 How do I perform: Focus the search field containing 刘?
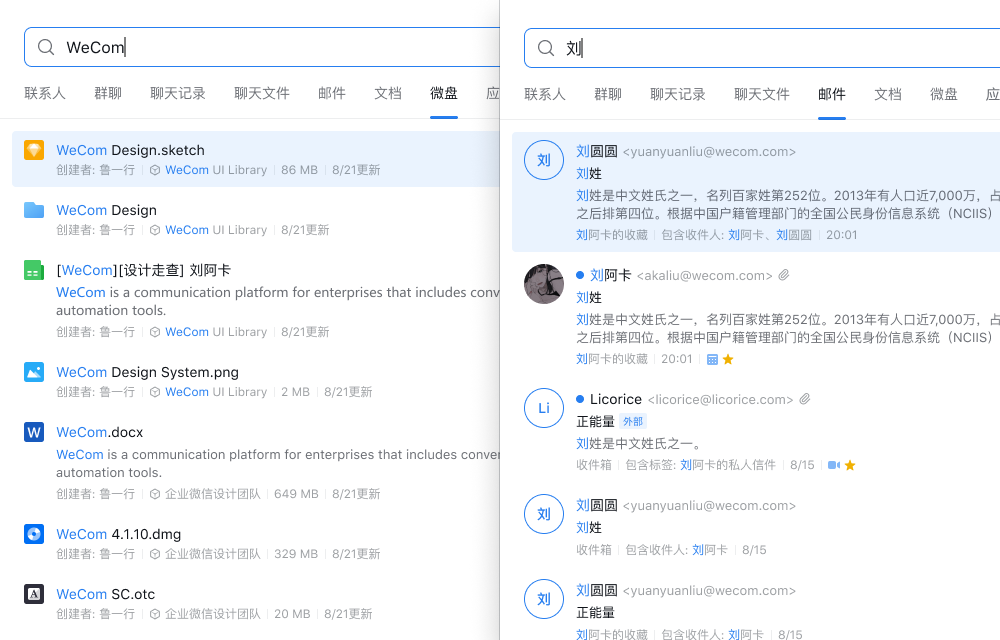coord(762,48)
